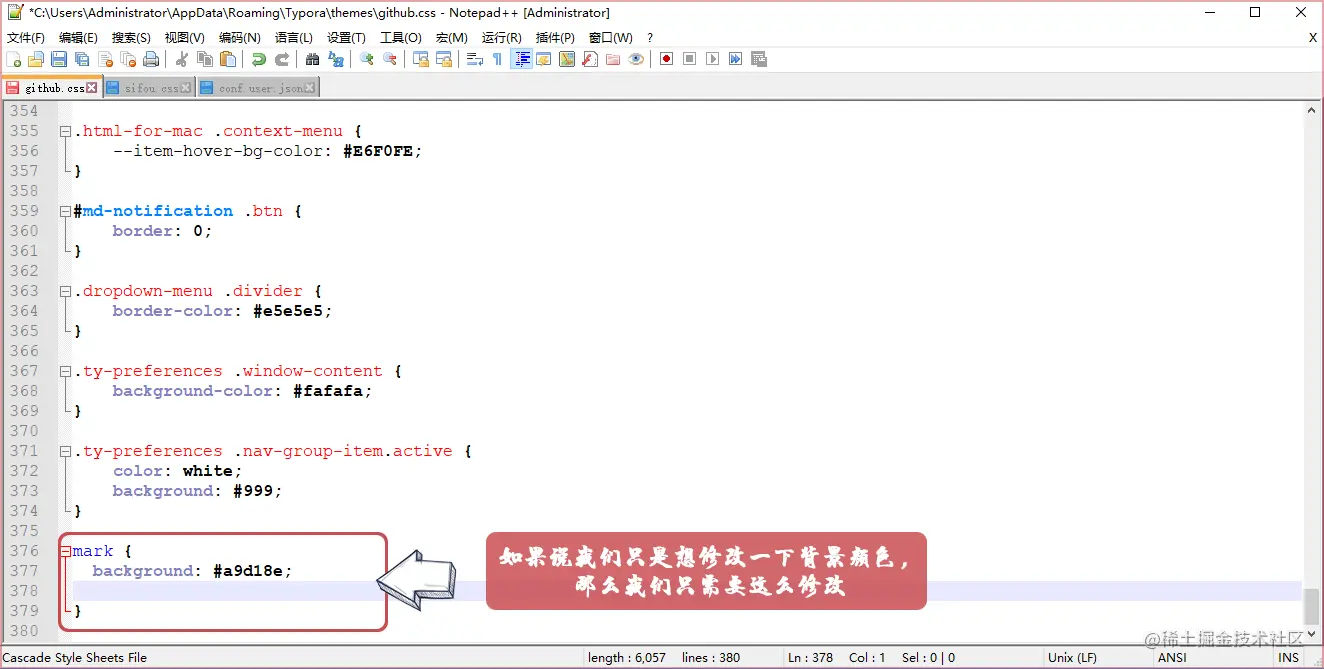Open Find using the binoculars icon
The height and width of the screenshot is (669, 1324).
pos(312,58)
